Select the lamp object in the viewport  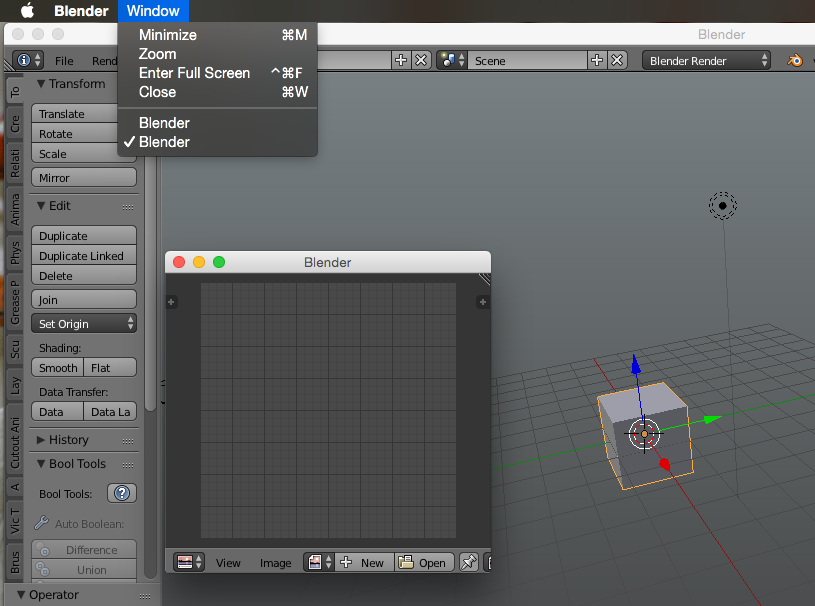722,206
